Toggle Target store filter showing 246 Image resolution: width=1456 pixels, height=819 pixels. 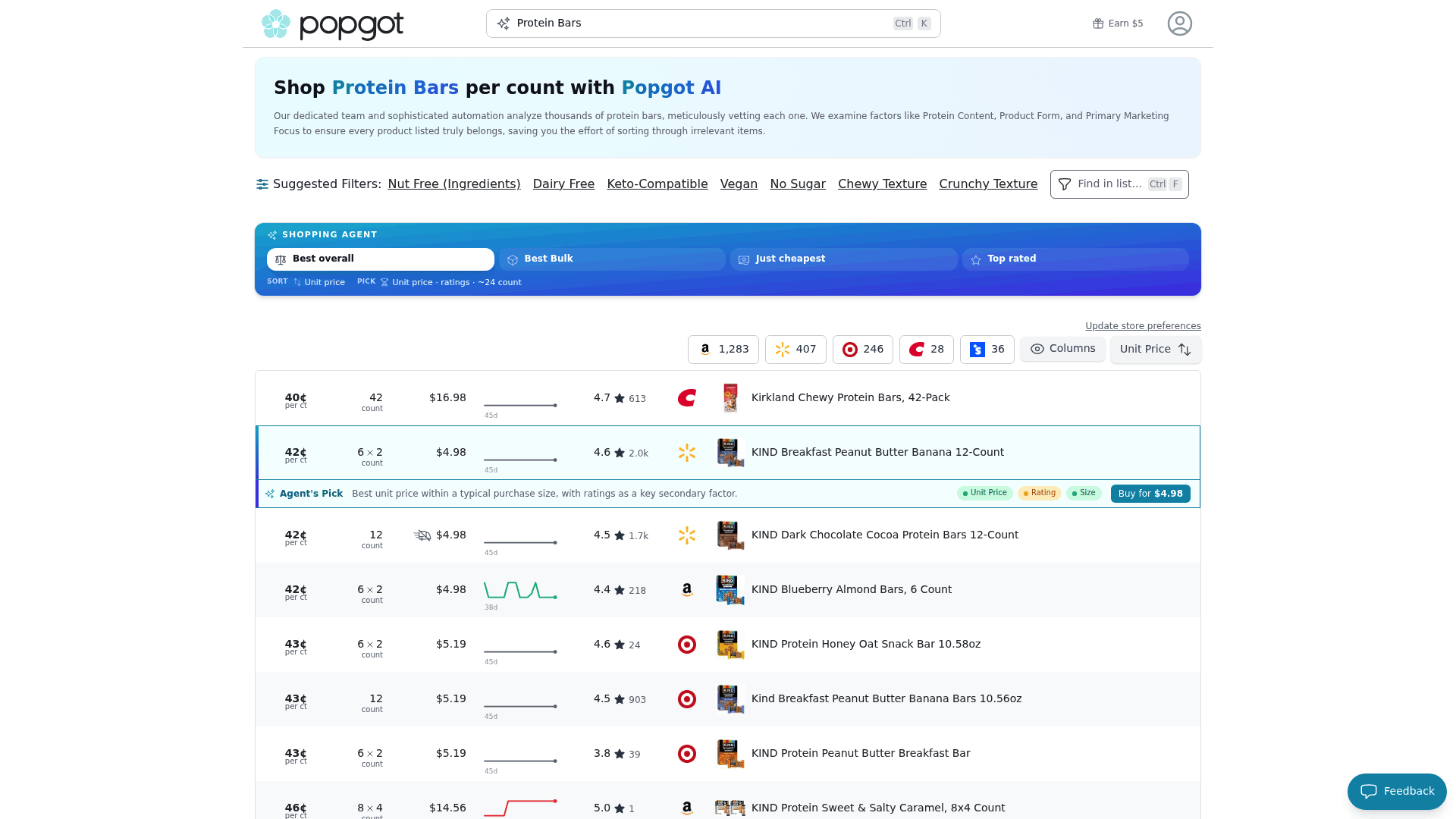(863, 350)
